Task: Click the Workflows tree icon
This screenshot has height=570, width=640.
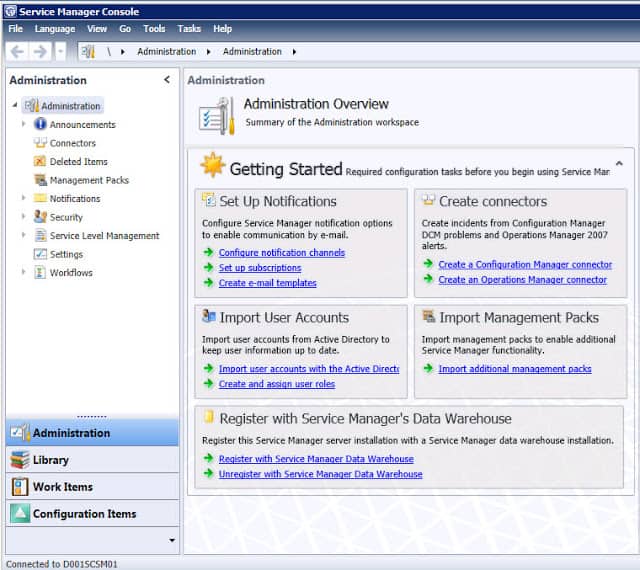Action: point(40,272)
